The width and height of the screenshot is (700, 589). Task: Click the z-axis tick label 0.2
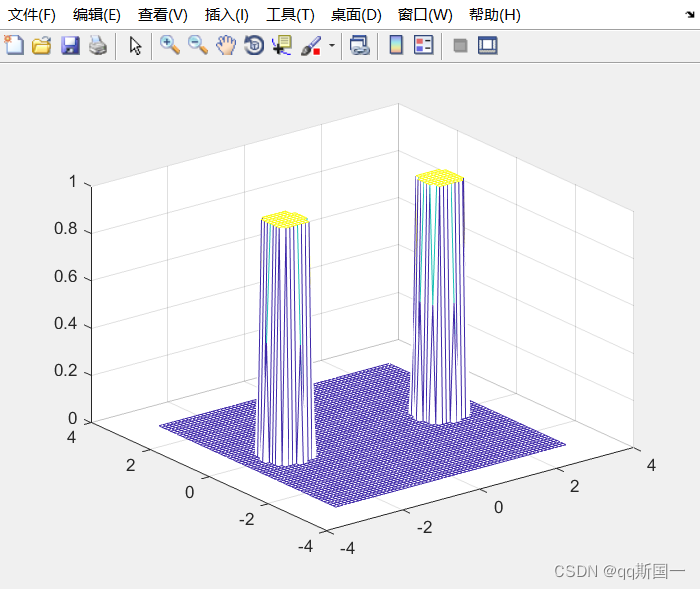(66, 371)
